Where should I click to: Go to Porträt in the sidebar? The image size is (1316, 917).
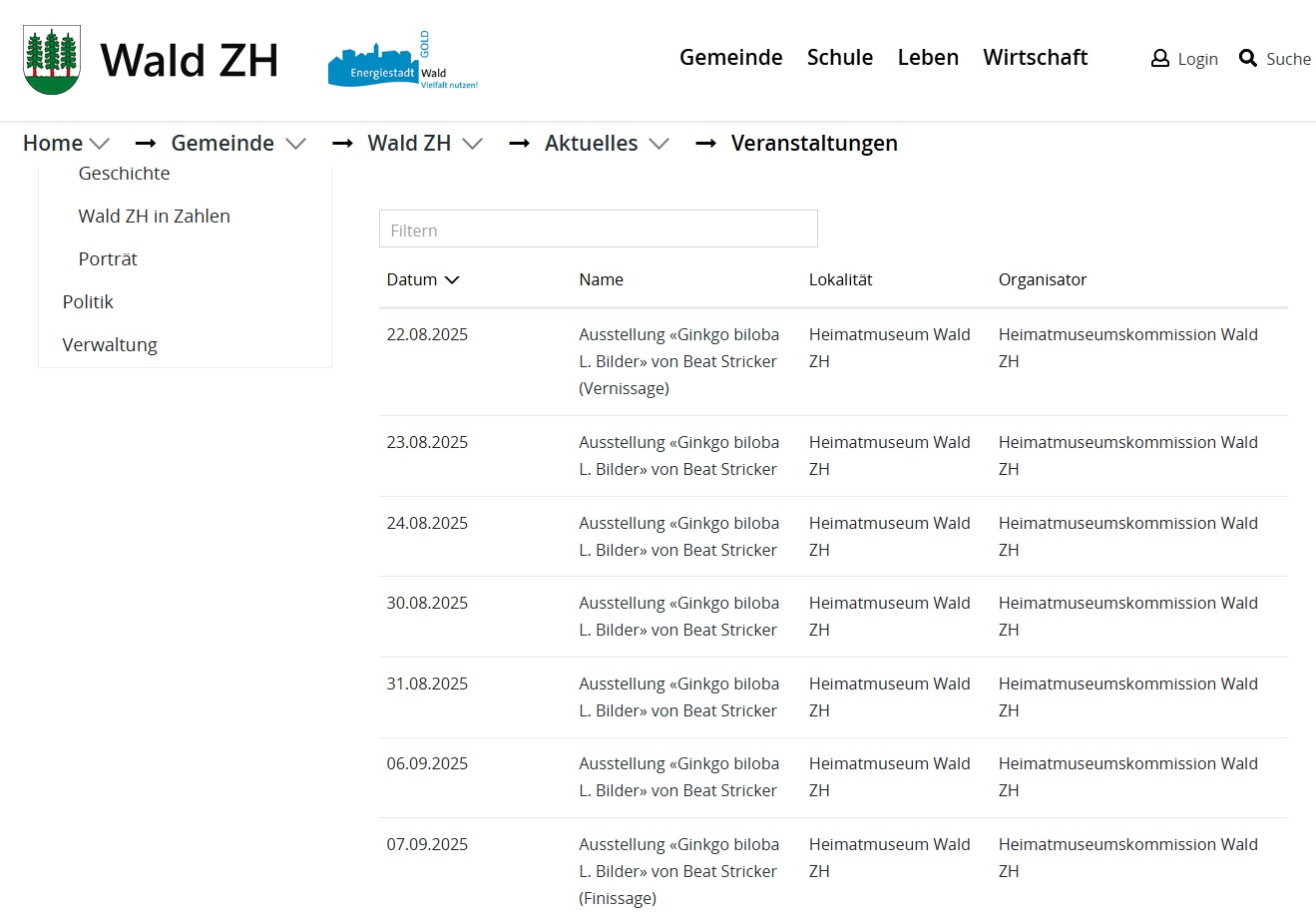point(108,259)
